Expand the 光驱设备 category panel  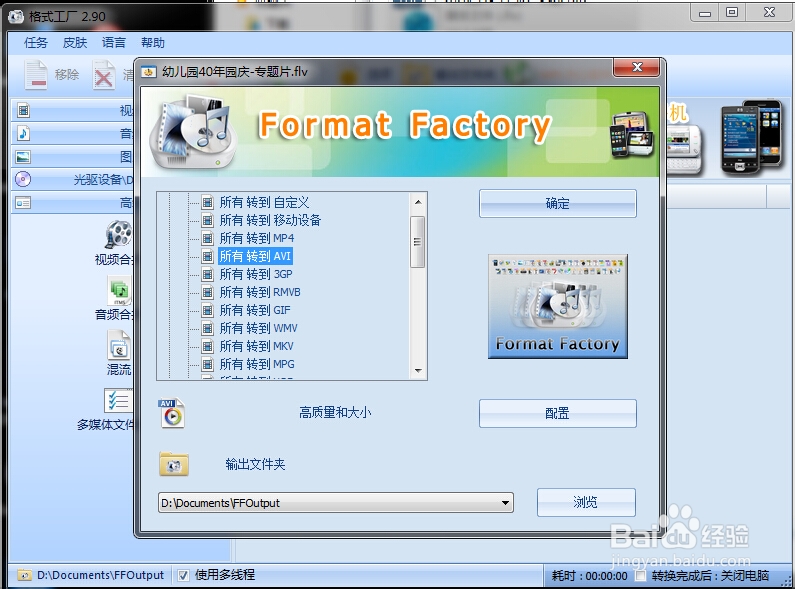pyautogui.click(x=72, y=179)
